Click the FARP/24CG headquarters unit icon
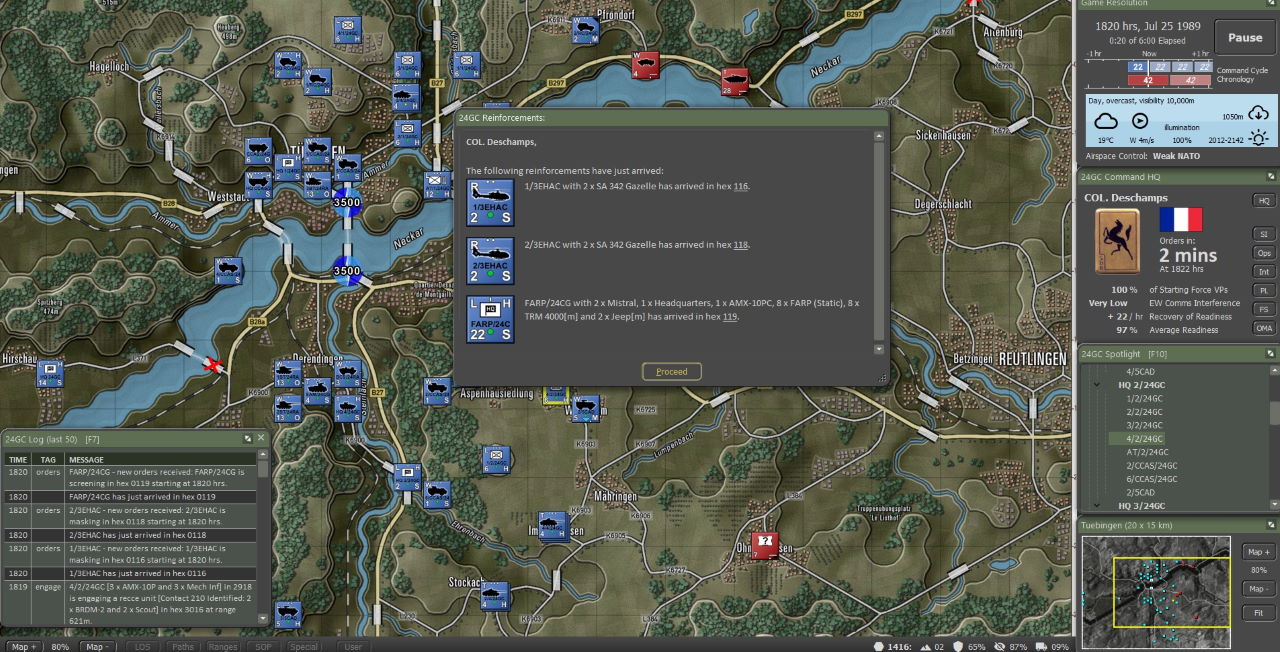Screen dimensions: 1280x652 pyautogui.click(x=490, y=318)
